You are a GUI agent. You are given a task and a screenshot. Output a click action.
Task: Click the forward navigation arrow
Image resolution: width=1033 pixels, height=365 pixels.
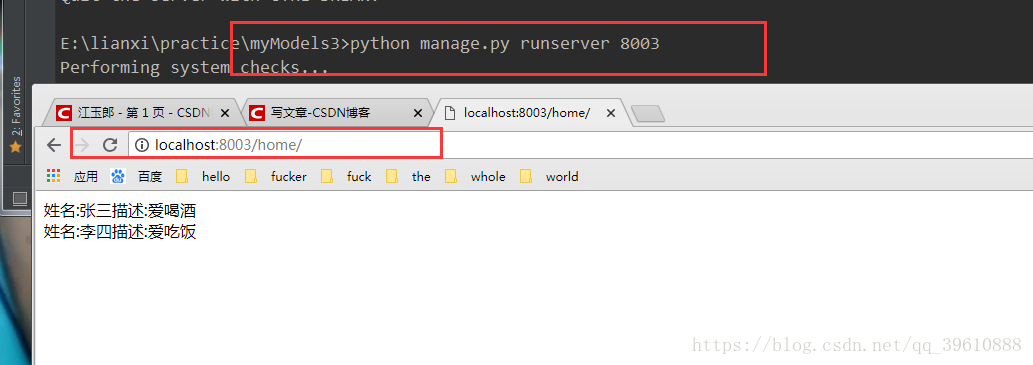click(x=82, y=145)
